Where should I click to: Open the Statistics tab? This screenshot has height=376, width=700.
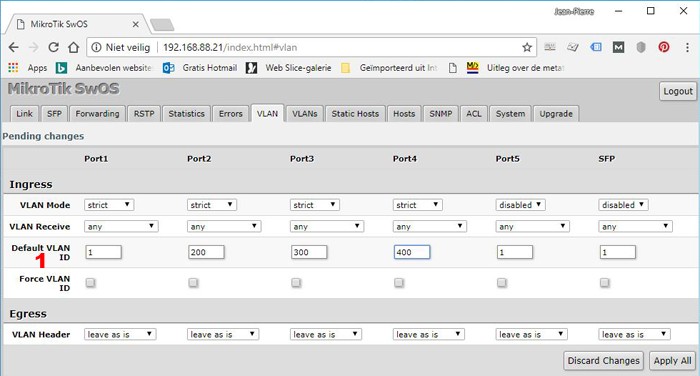point(186,114)
